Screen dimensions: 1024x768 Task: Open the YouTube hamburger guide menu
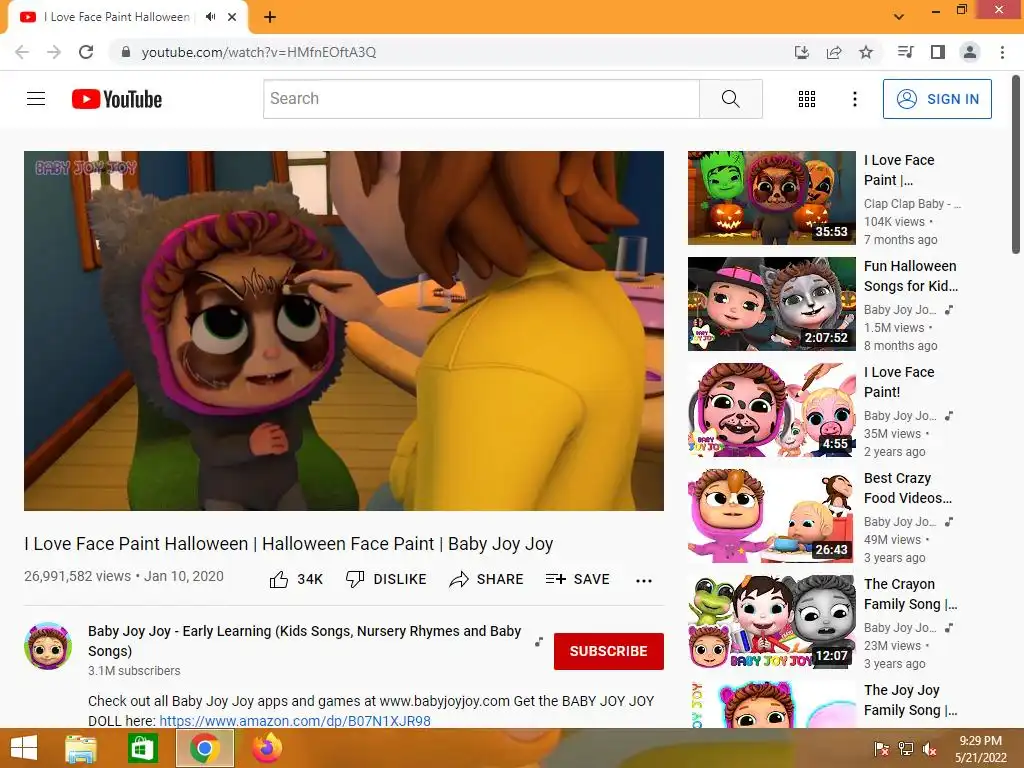coord(36,99)
